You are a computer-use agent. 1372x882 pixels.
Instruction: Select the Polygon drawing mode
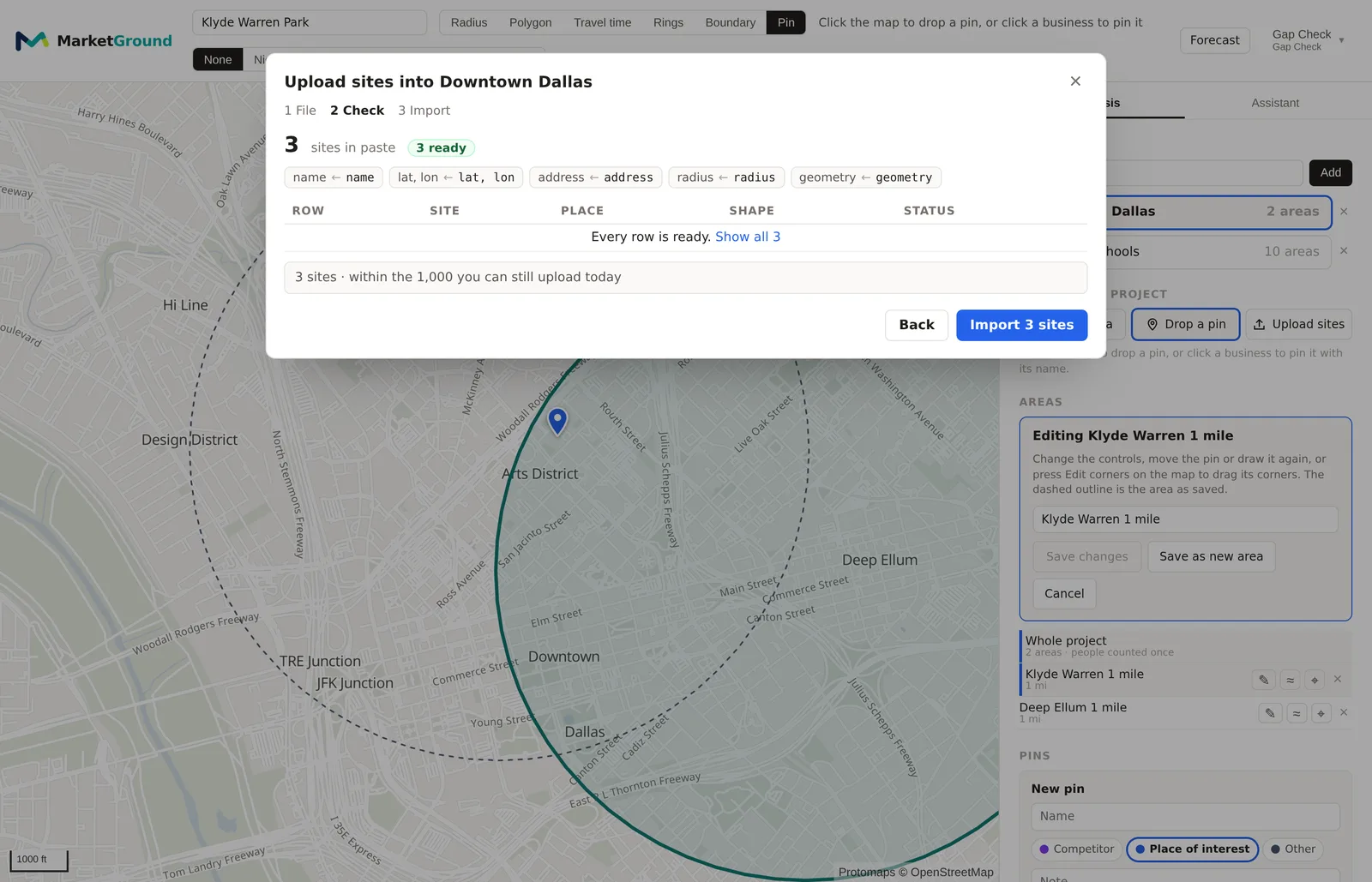(531, 22)
